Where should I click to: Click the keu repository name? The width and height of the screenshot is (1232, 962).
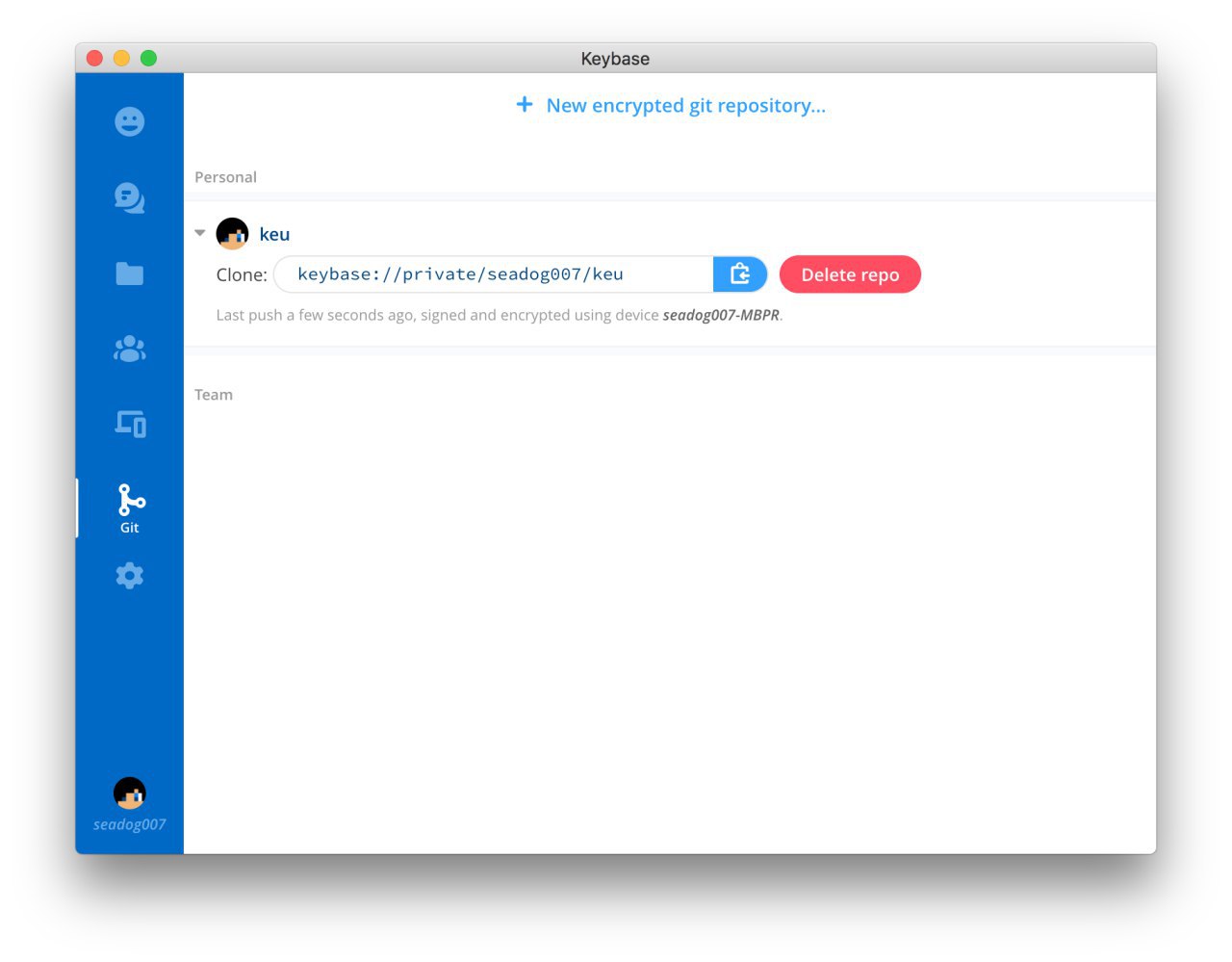click(x=274, y=234)
